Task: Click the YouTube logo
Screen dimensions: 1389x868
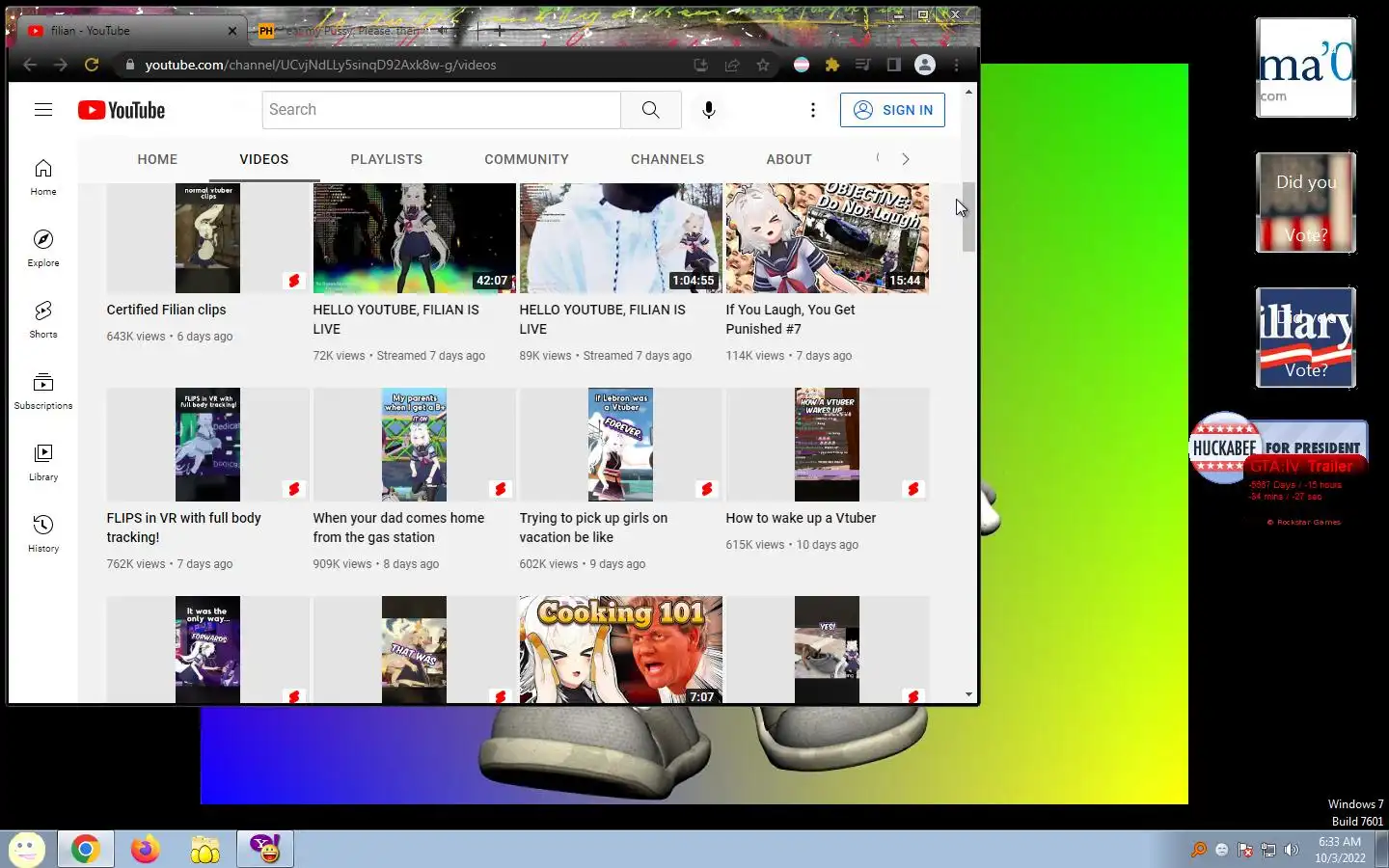Action: (x=122, y=110)
